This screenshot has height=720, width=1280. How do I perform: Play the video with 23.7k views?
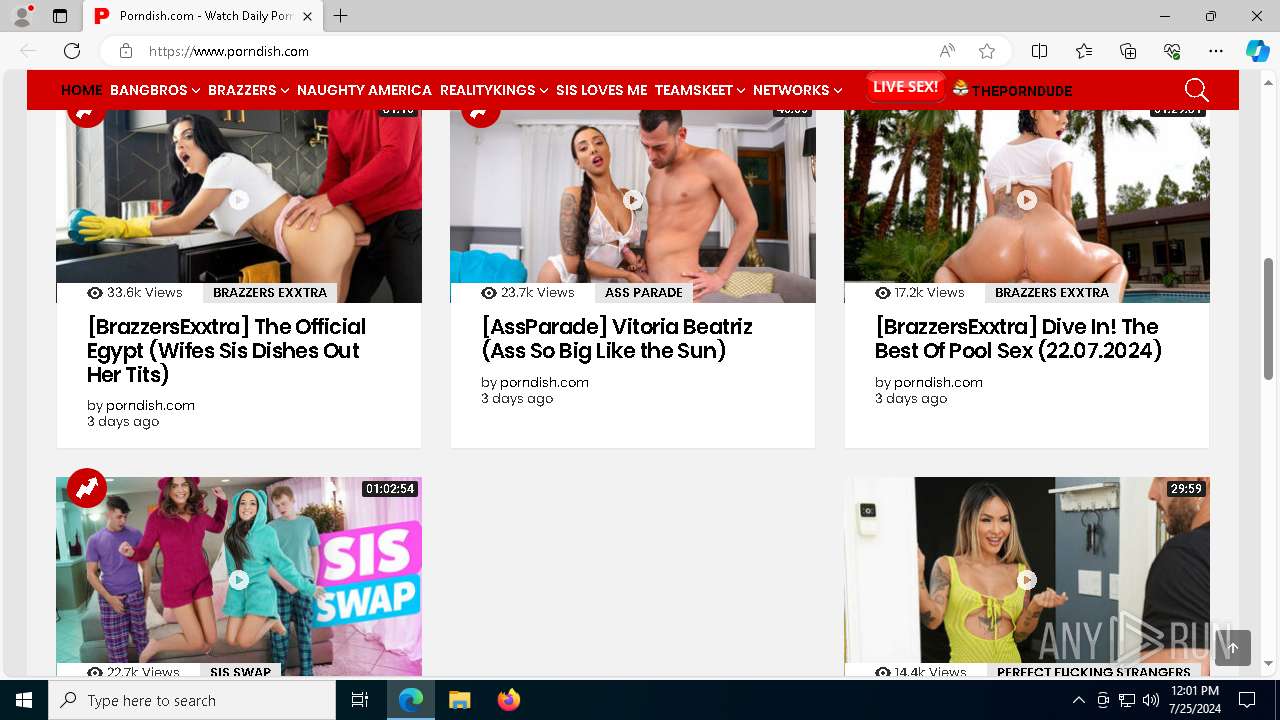click(x=632, y=200)
